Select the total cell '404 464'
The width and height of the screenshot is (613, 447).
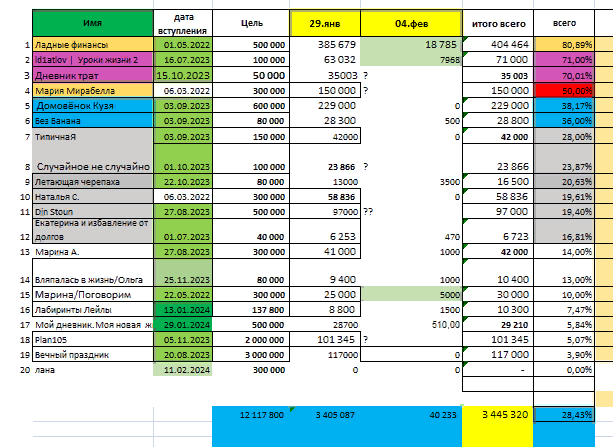[498, 45]
